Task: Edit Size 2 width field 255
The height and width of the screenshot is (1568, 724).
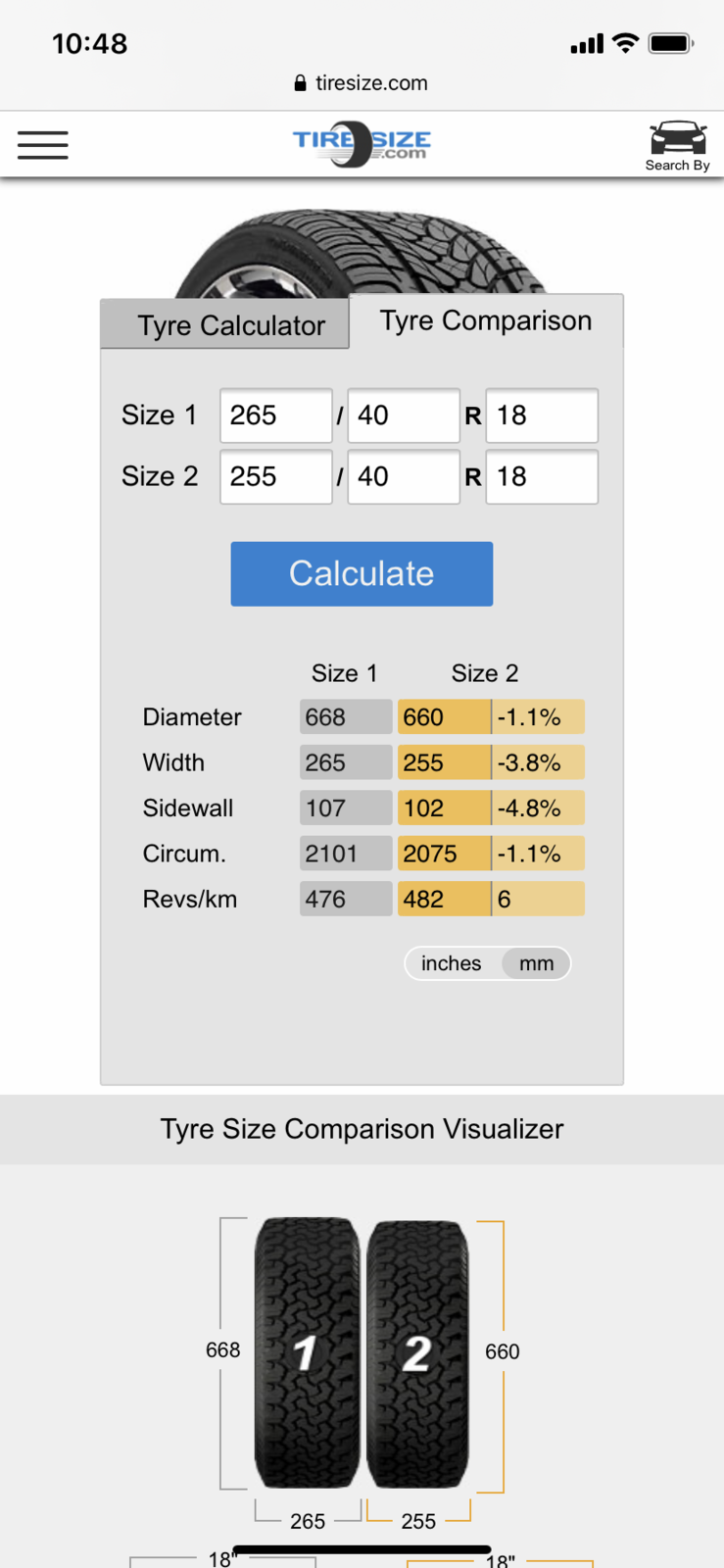Action: tap(275, 476)
